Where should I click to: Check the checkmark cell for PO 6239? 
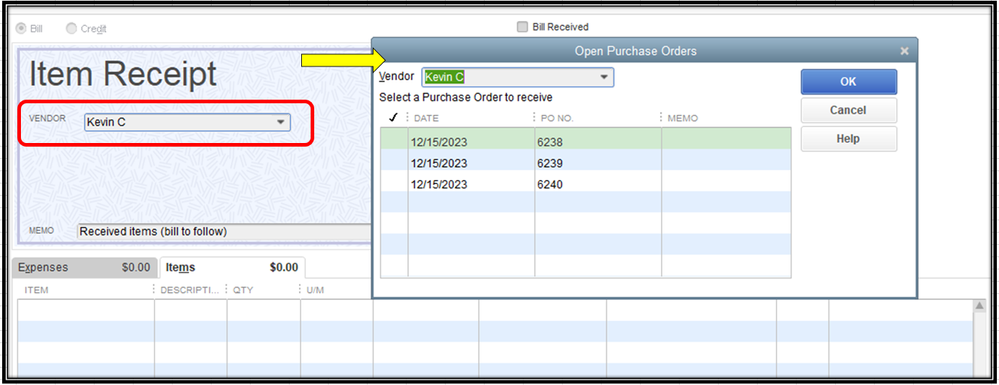(x=394, y=160)
